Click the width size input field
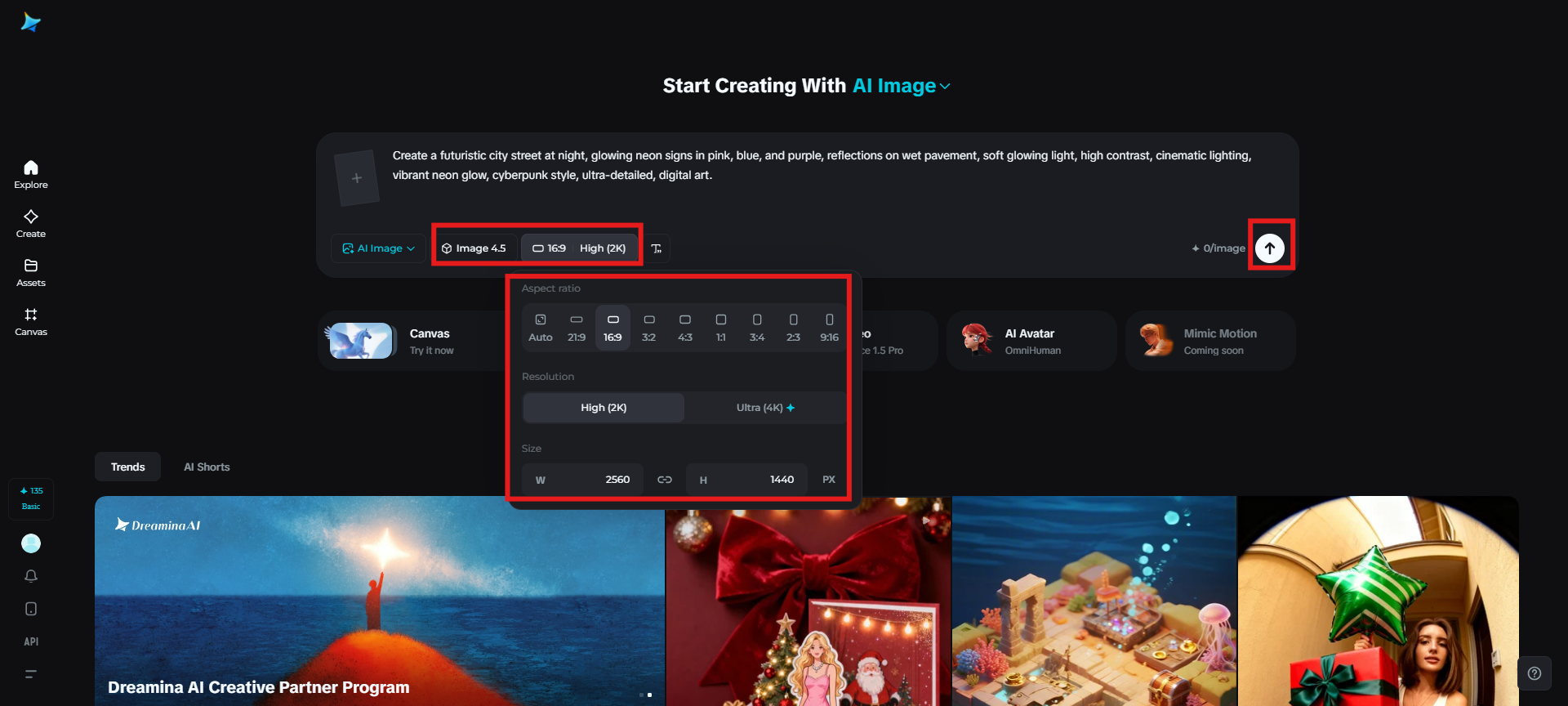 click(x=583, y=480)
